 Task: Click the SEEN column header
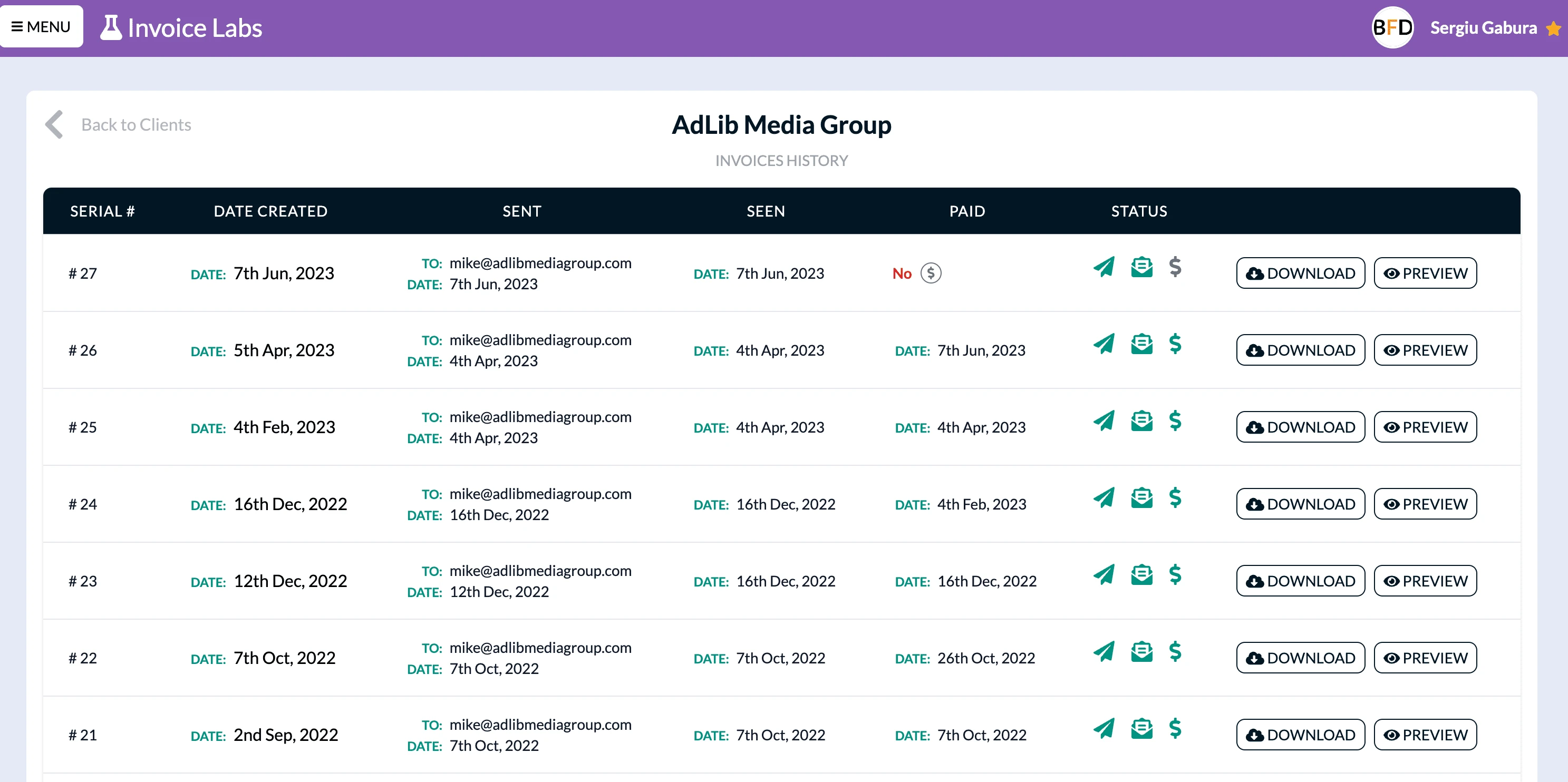pyautogui.click(x=766, y=211)
